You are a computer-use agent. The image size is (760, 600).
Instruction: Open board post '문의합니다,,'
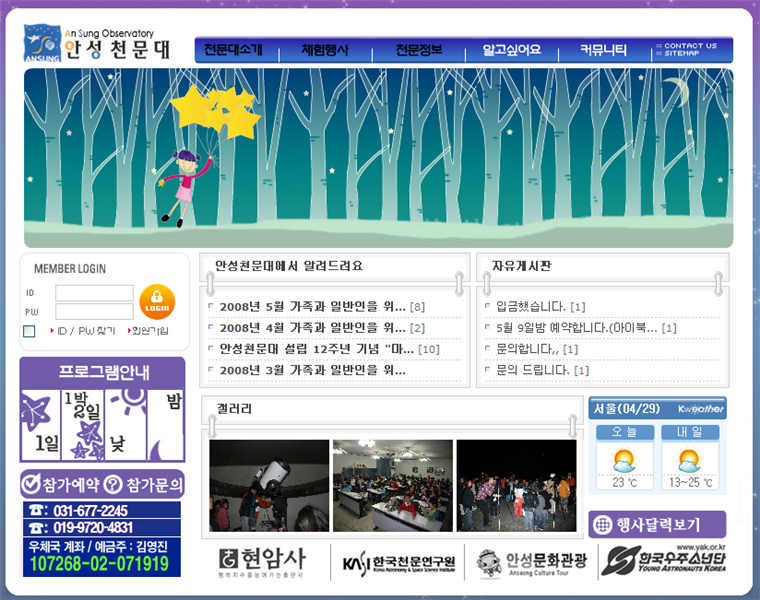pos(527,349)
